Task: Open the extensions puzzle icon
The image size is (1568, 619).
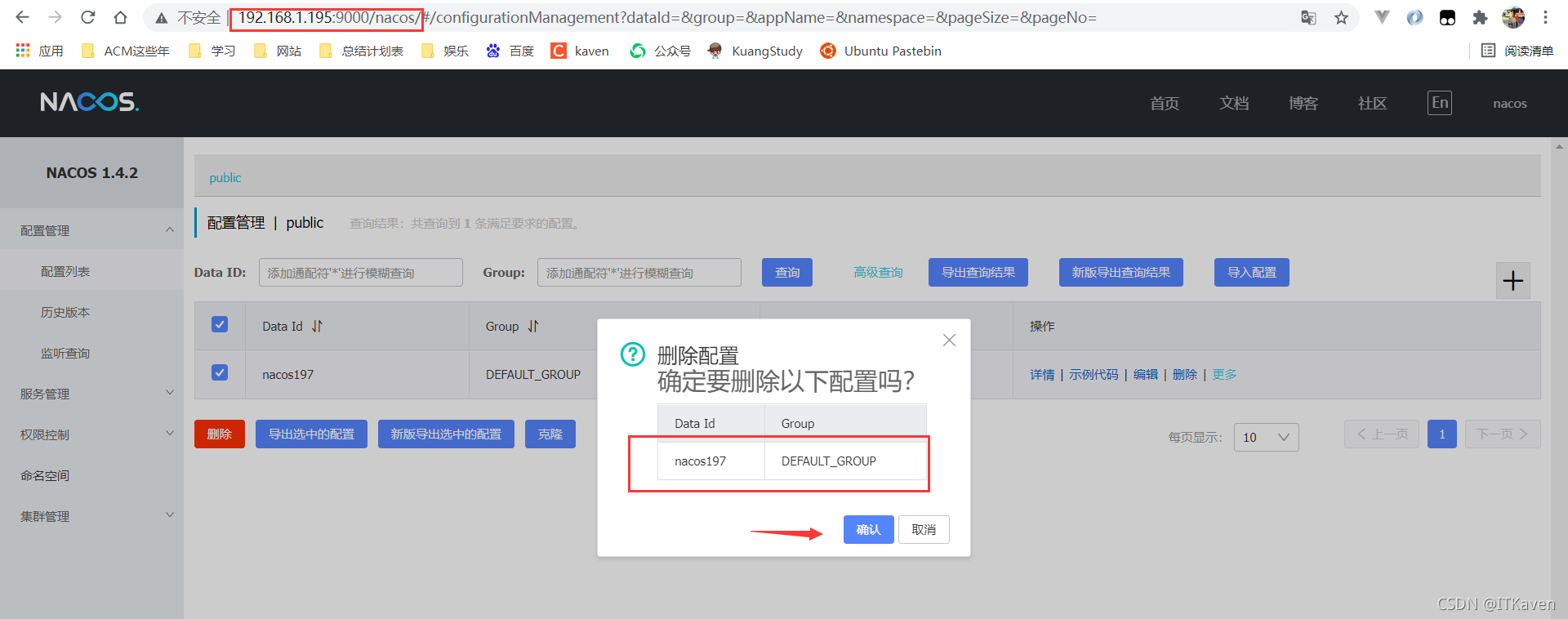Action: (x=1480, y=17)
